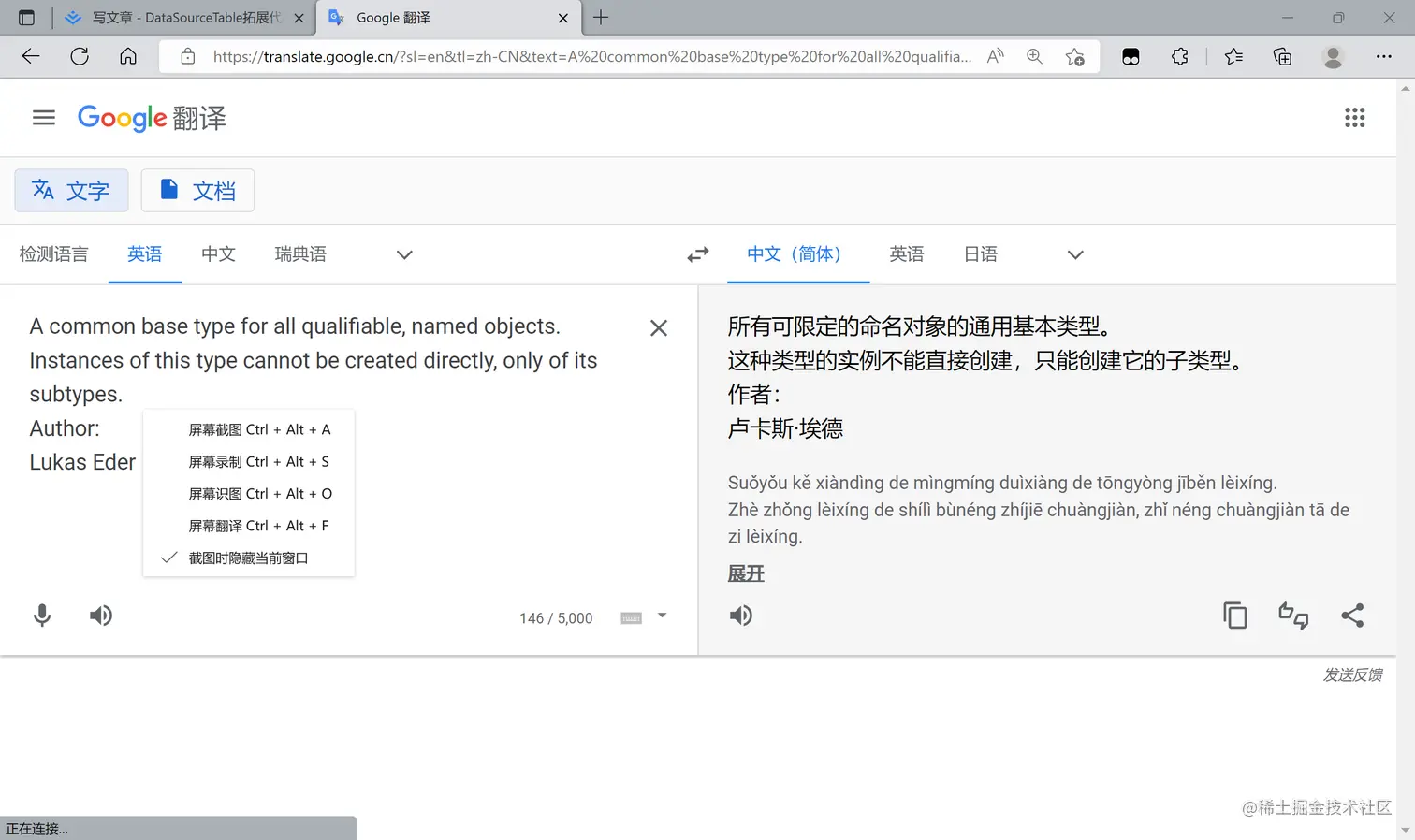
Task: View site information lock icon
Action: coord(188,56)
